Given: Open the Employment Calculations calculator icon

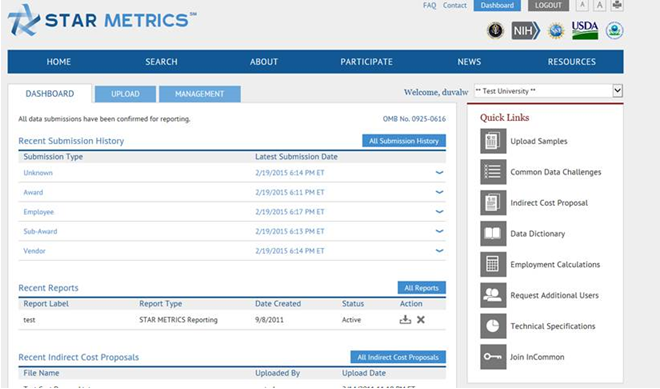Looking at the screenshot, I should (493, 264).
